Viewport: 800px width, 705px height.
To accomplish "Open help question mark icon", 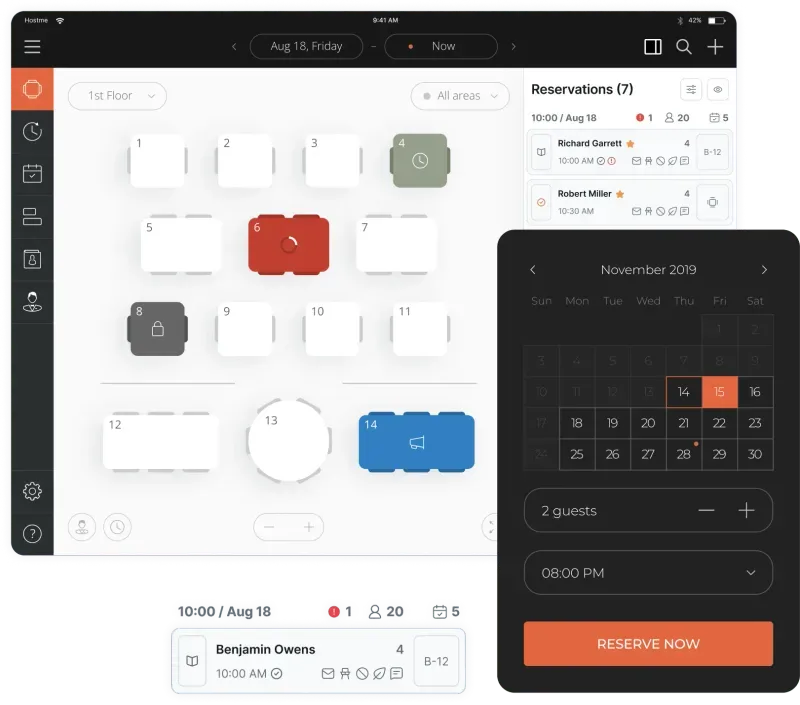I will point(32,534).
